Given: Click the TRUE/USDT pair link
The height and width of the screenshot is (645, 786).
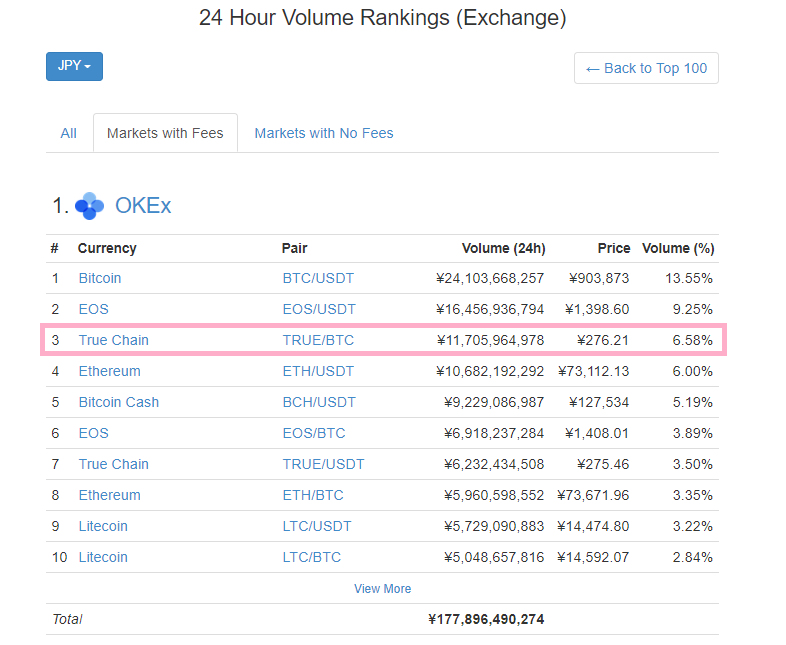Looking at the screenshot, I should pos(323,464).
